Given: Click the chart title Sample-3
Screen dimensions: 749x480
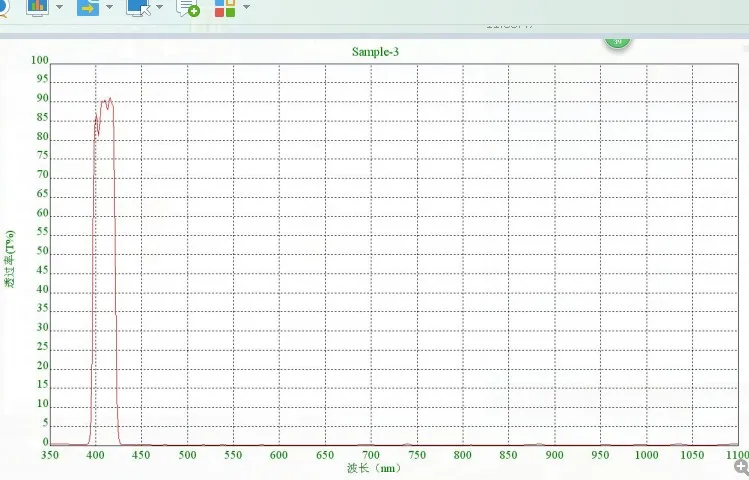Looking at the screenshot, I should [375, 52].
